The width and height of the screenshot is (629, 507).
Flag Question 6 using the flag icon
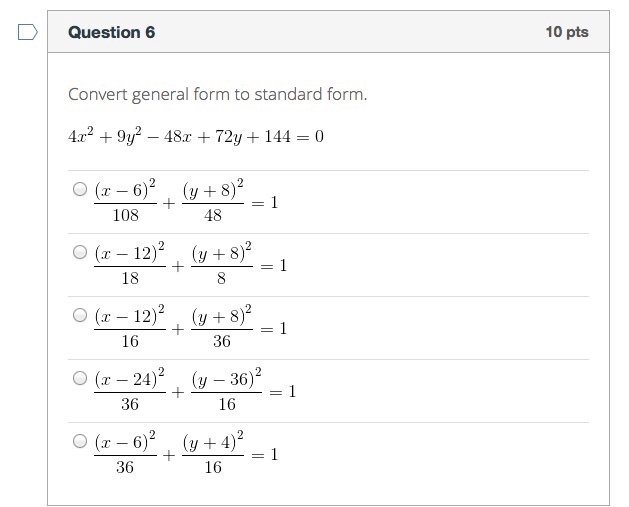coord(27,33)
